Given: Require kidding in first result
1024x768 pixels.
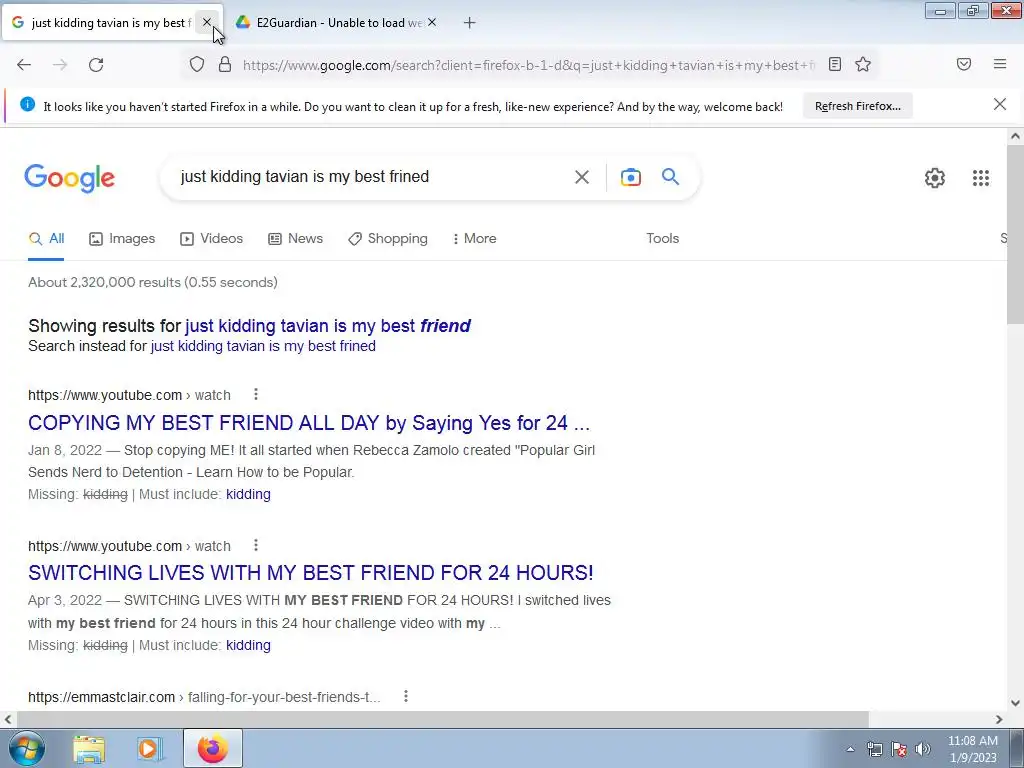Looking at the screenshot, I should pyautogui.click(x=248, y=494).
